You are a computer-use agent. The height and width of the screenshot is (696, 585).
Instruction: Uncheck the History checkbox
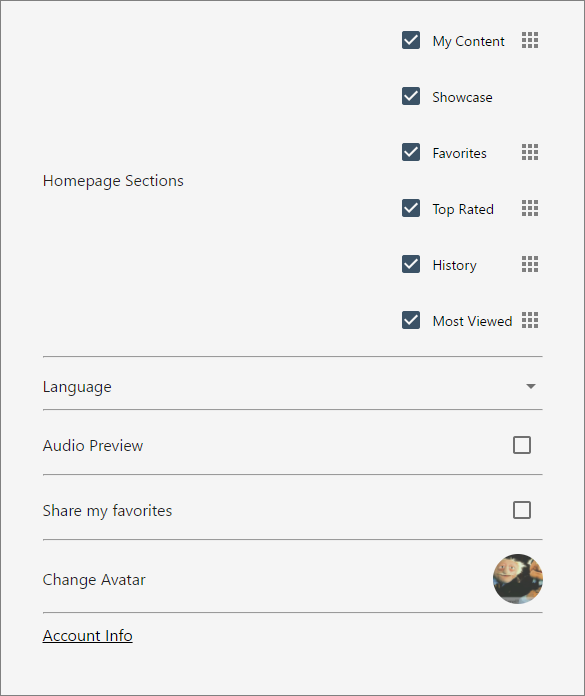coord(411,264)
